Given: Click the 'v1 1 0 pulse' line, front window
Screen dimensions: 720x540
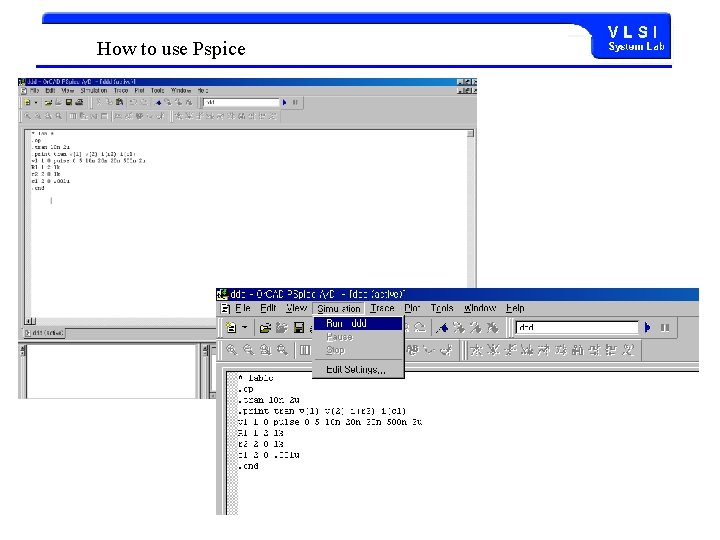Looking at the screenshot, I should pos(330,422).
